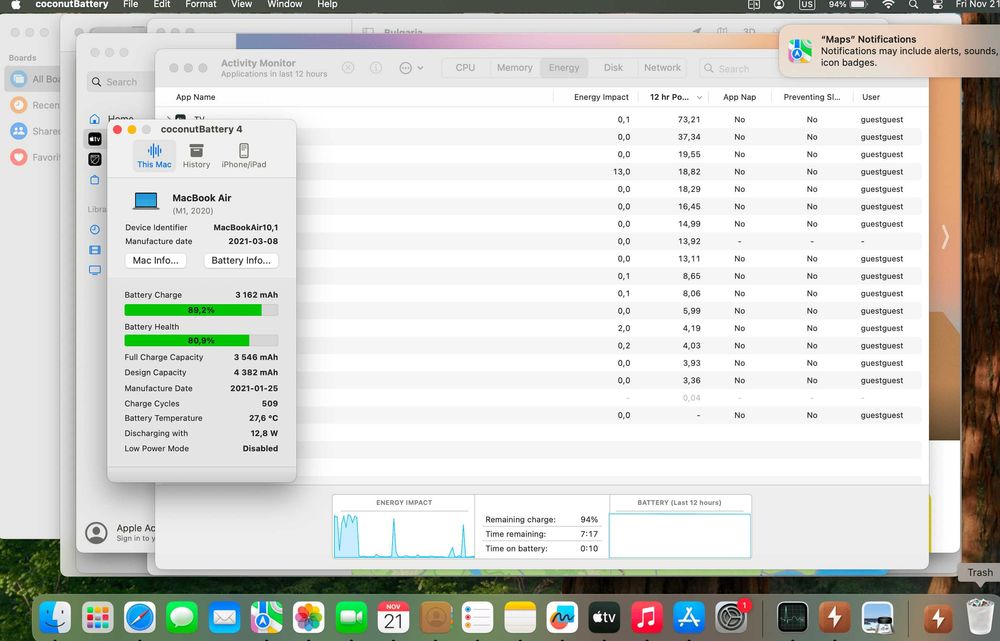This screenshot has width=1000, height=641.
Task: Click the Battery Health progress bar
Action: (201, 341)
